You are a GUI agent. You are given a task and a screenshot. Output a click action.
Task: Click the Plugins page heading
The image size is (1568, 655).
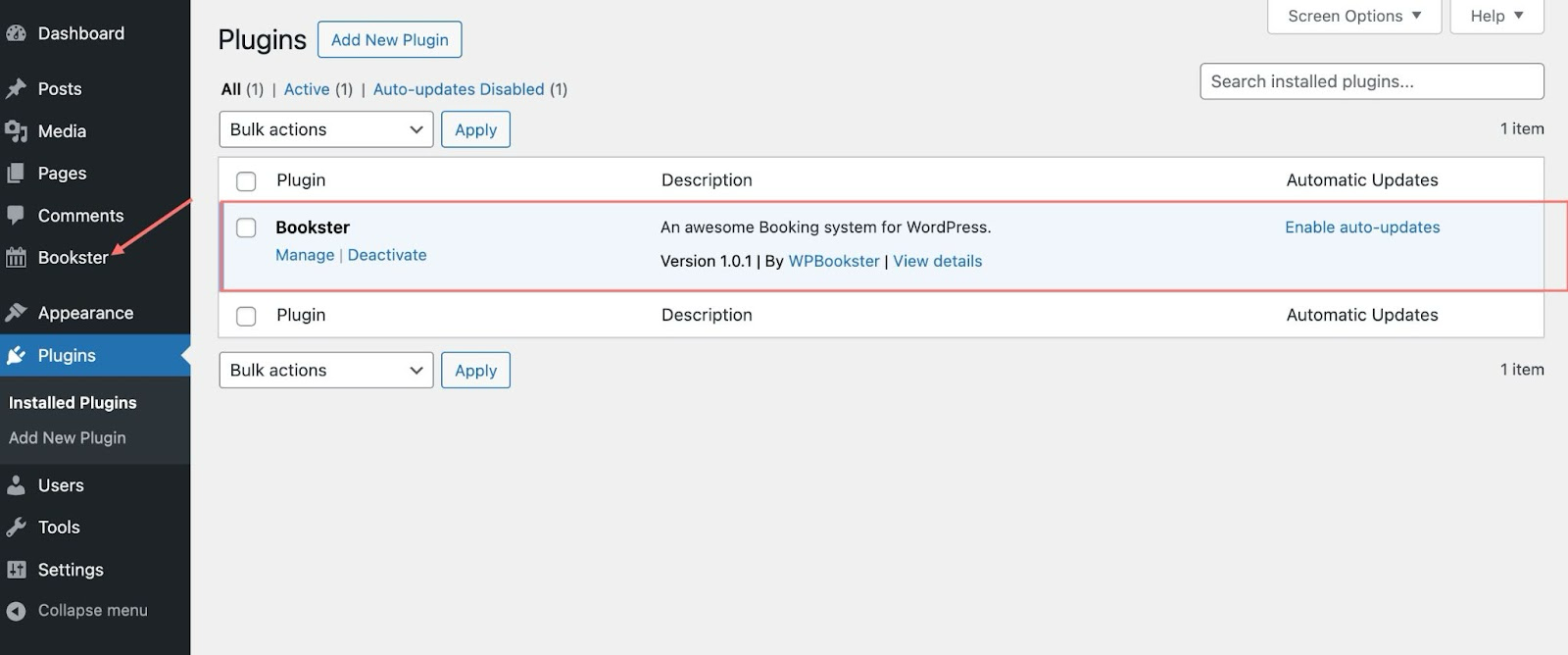coord(263,40)
